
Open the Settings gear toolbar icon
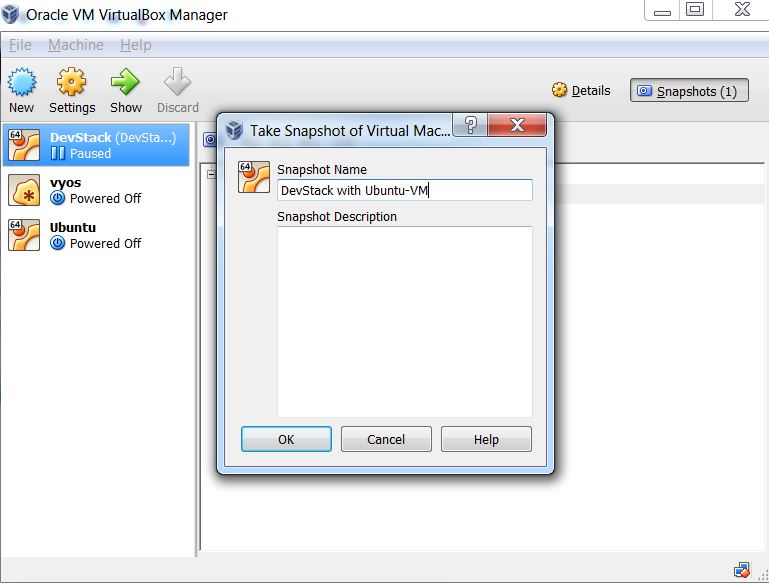[x=72, y=82]
